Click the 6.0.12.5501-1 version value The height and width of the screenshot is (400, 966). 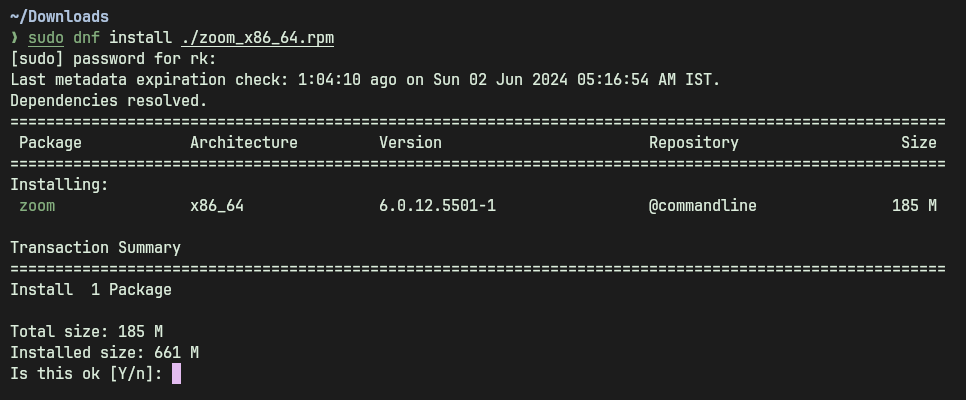437,206
